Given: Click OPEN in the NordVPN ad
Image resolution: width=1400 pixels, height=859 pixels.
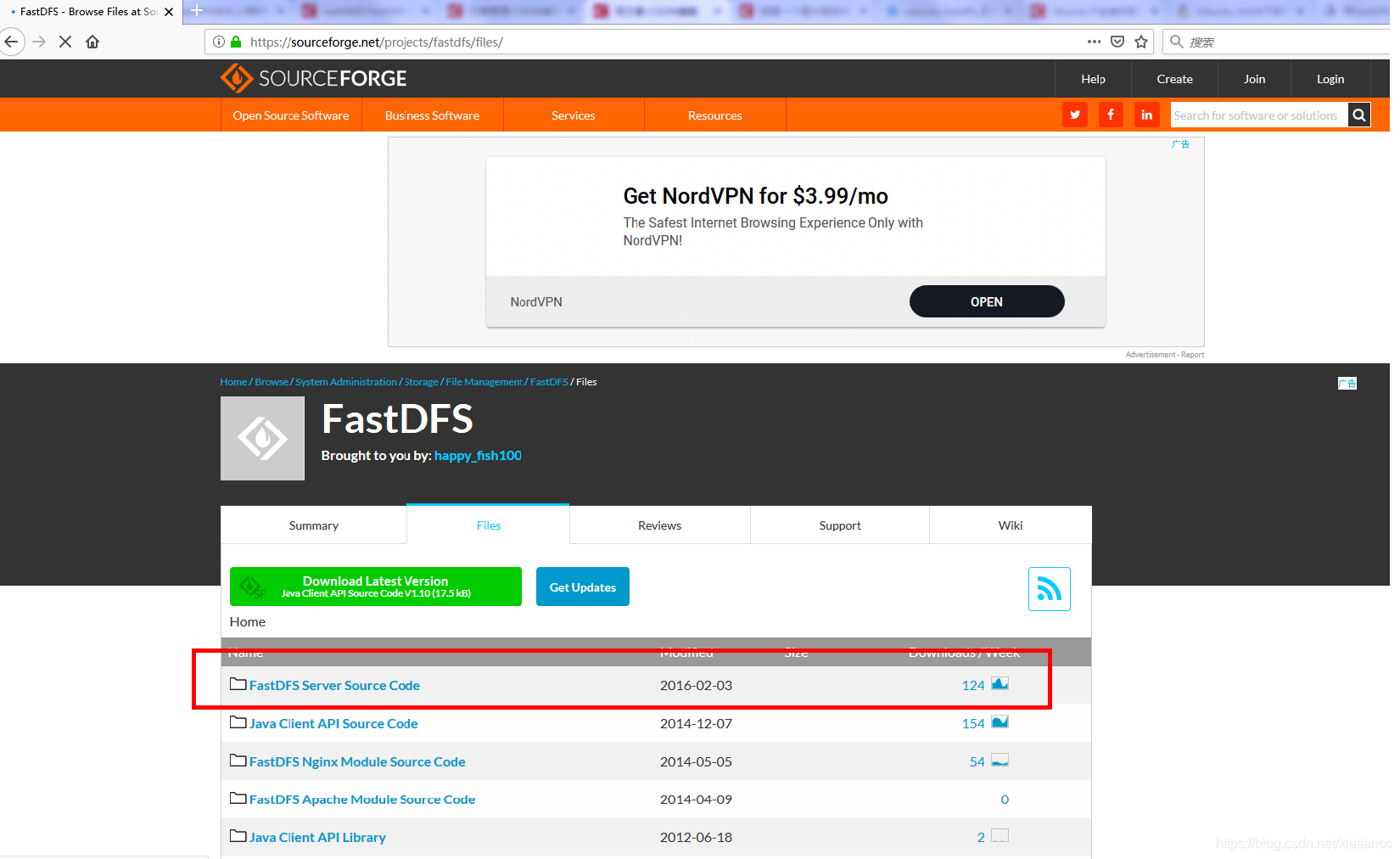Looking at the screenshot, I should pyautogui.click(x=986, y=301).
